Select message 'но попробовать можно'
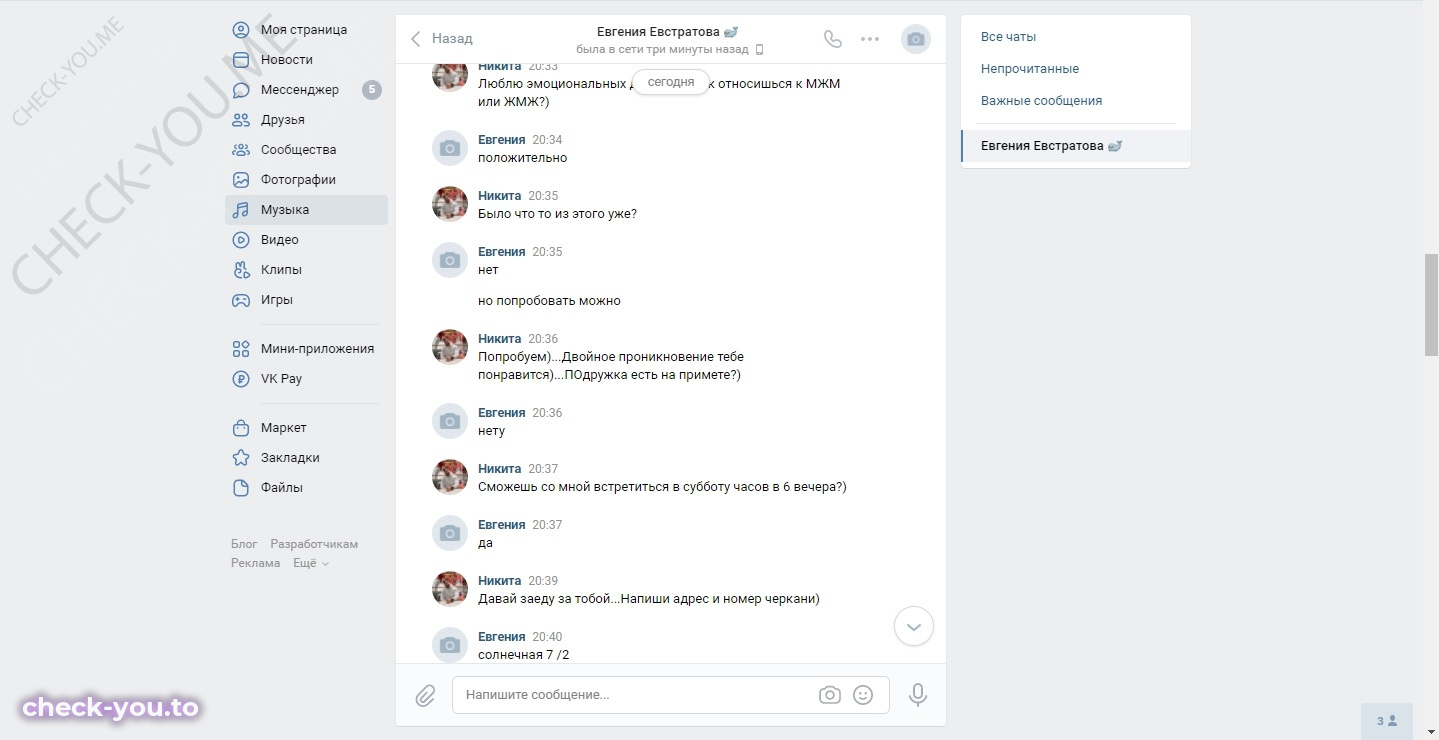Viewport: 1439px width, 740px height. click(549, 301)
